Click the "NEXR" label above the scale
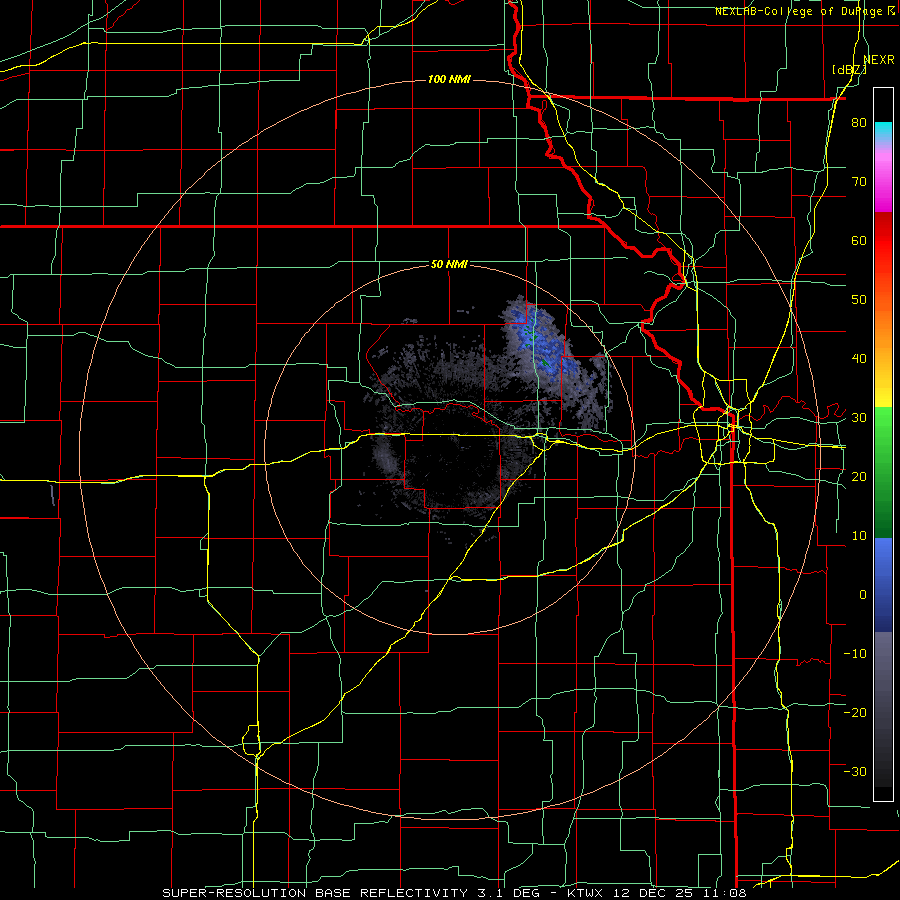Image resolution: width=900 pixels, height=900 pixels. pyautogui.click(x=879, y=59)
